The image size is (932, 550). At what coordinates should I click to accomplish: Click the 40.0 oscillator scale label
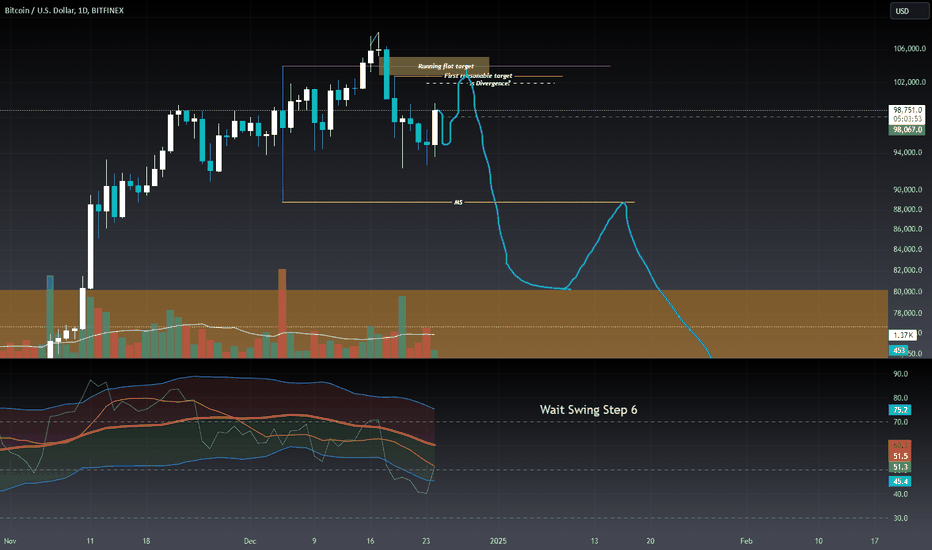click(x=901, y=494)
